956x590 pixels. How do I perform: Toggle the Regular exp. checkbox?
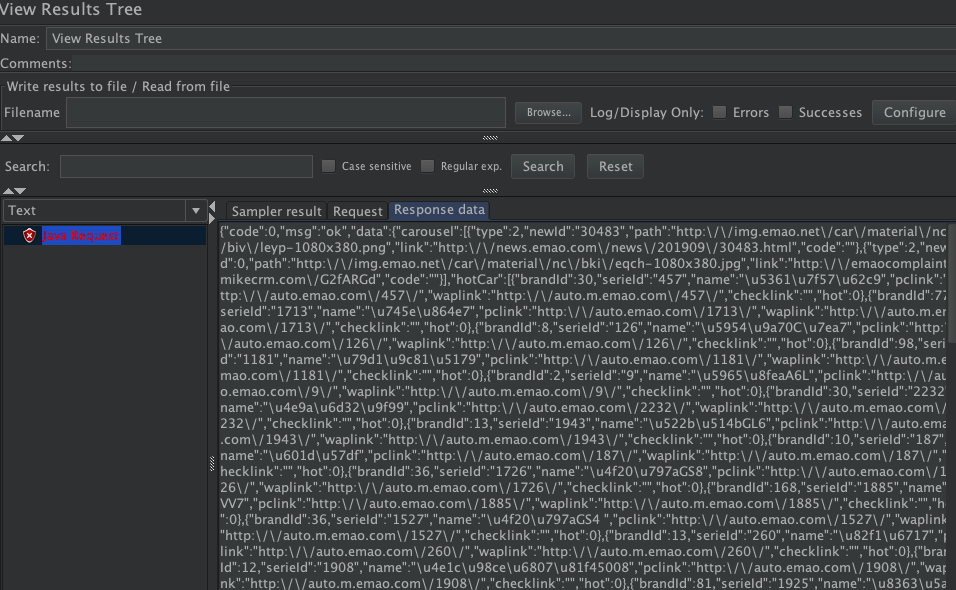[428, 166]
